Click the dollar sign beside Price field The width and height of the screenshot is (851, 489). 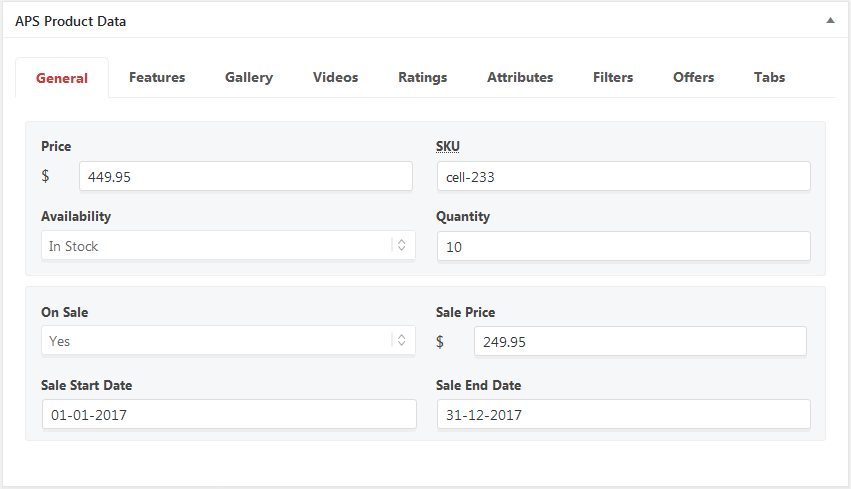coord(46,176)
